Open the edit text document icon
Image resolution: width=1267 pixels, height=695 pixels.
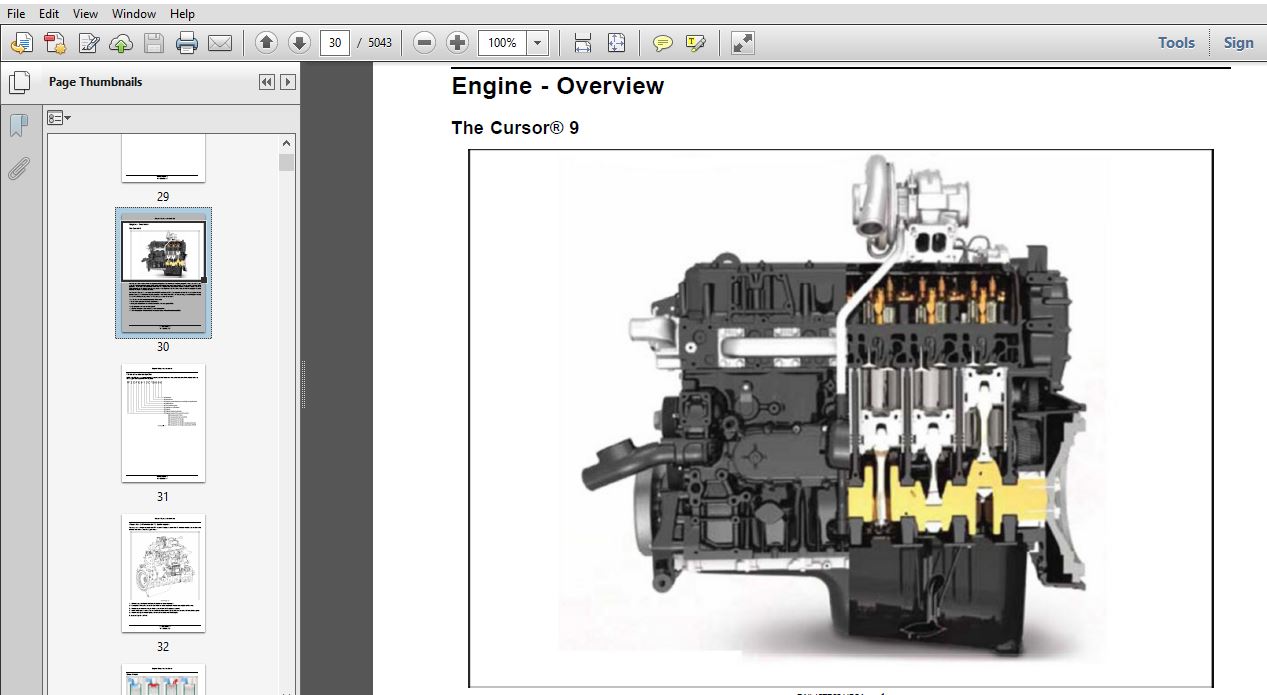coord(89,43)
